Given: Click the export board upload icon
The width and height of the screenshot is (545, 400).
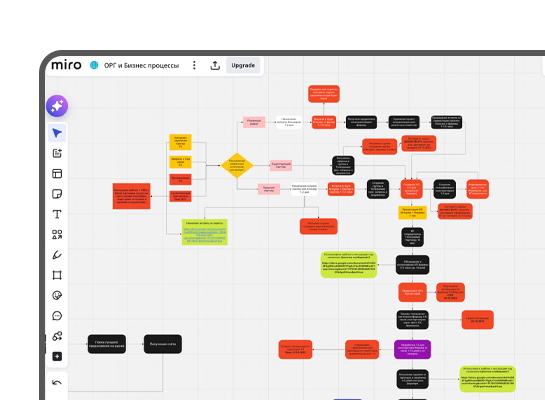Looking at the screenshot, I should pyautogui.click(x=215, y=65).
